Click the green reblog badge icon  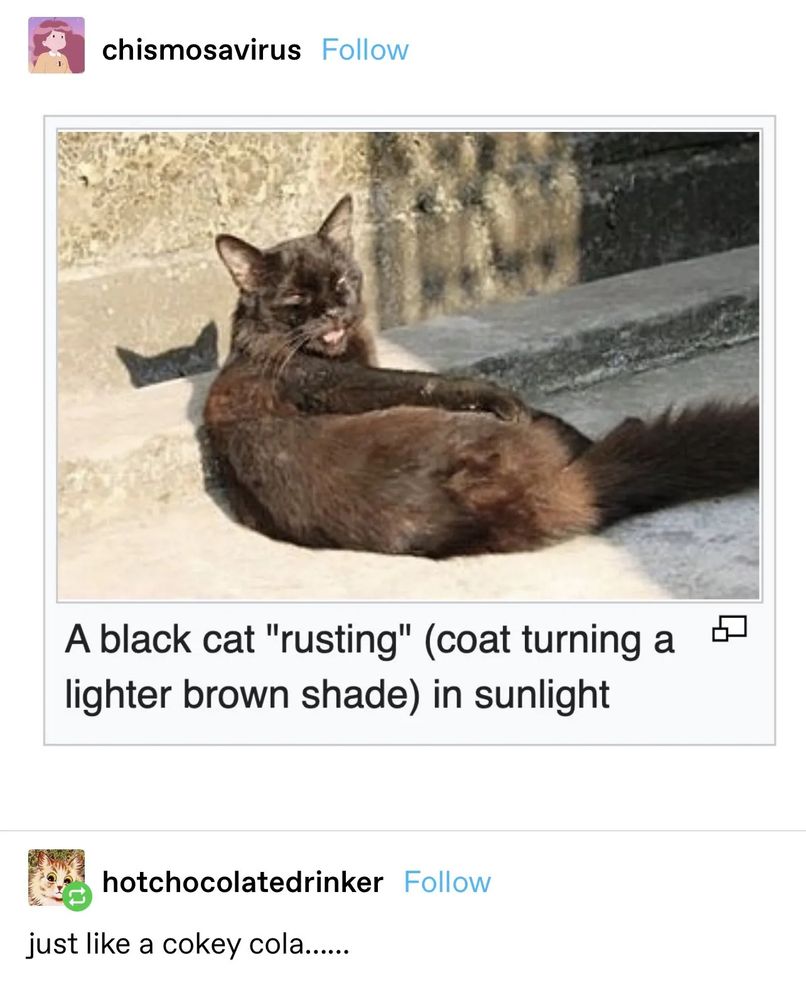coord(77,896)
